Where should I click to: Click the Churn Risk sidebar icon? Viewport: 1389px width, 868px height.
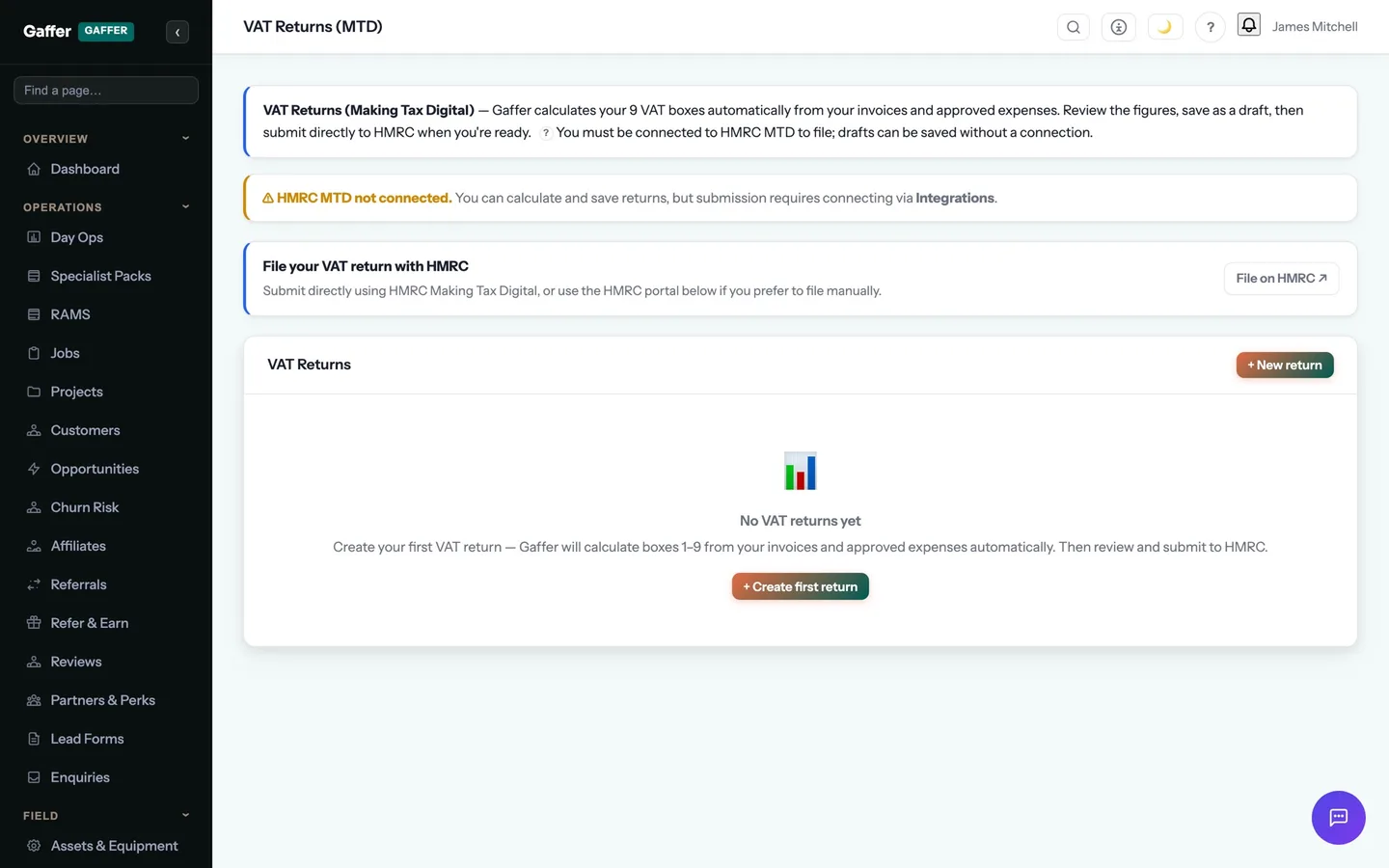coord(34,507)
